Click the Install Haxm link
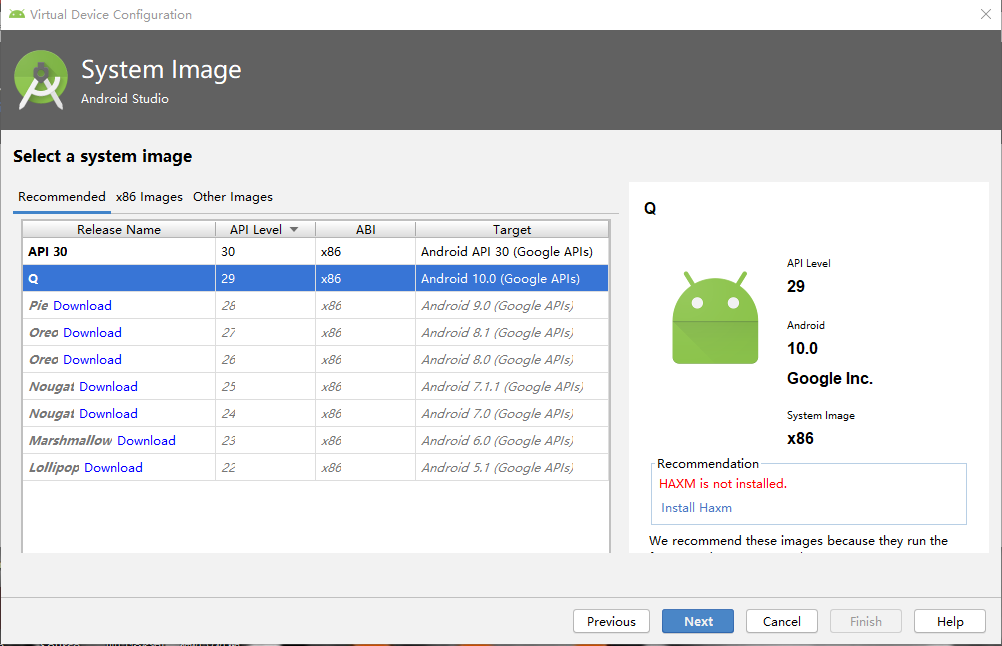This screenshot has height=646, width=1002. (x=696, y=508)
